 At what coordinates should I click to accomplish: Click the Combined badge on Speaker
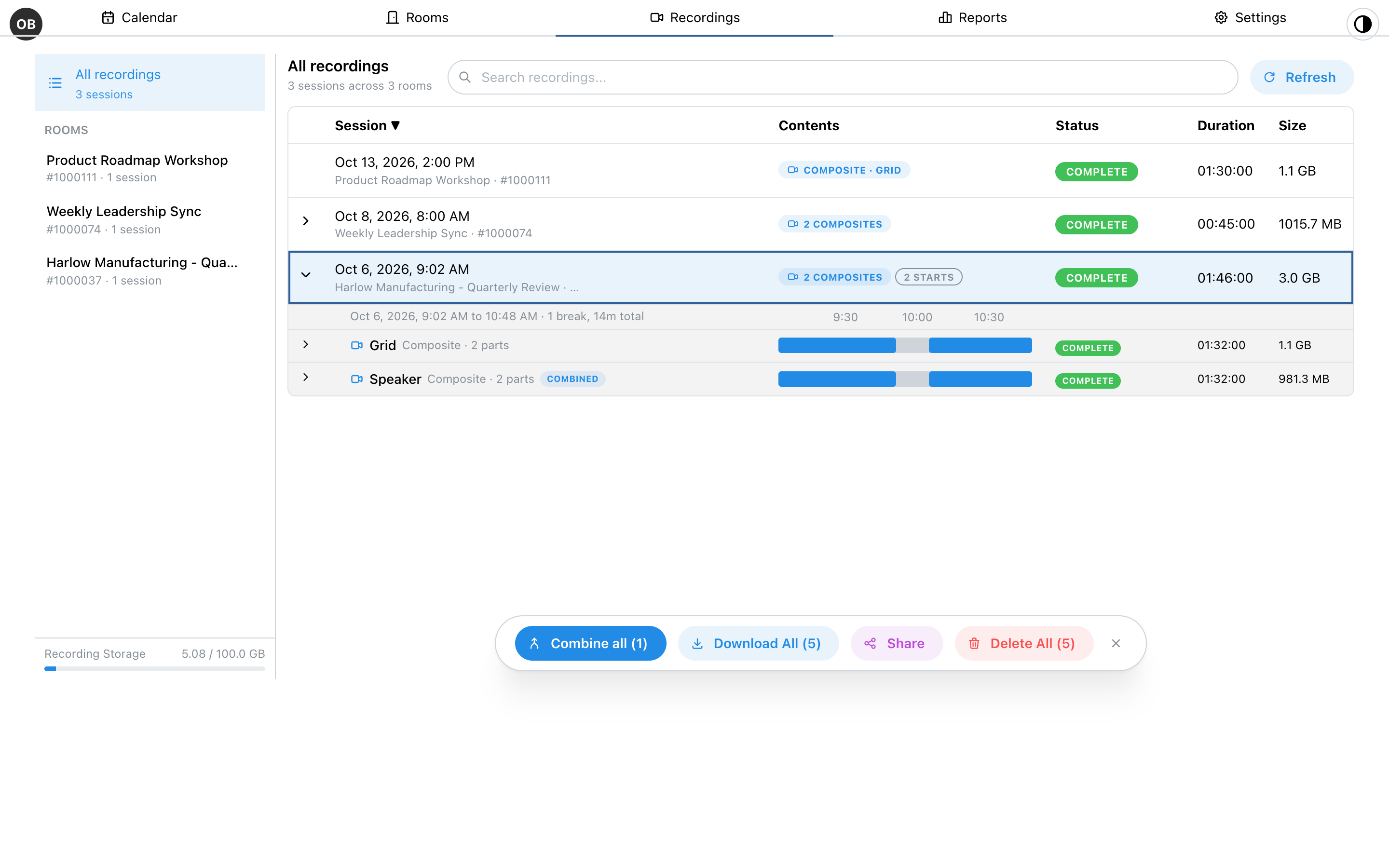pos(572,379)
